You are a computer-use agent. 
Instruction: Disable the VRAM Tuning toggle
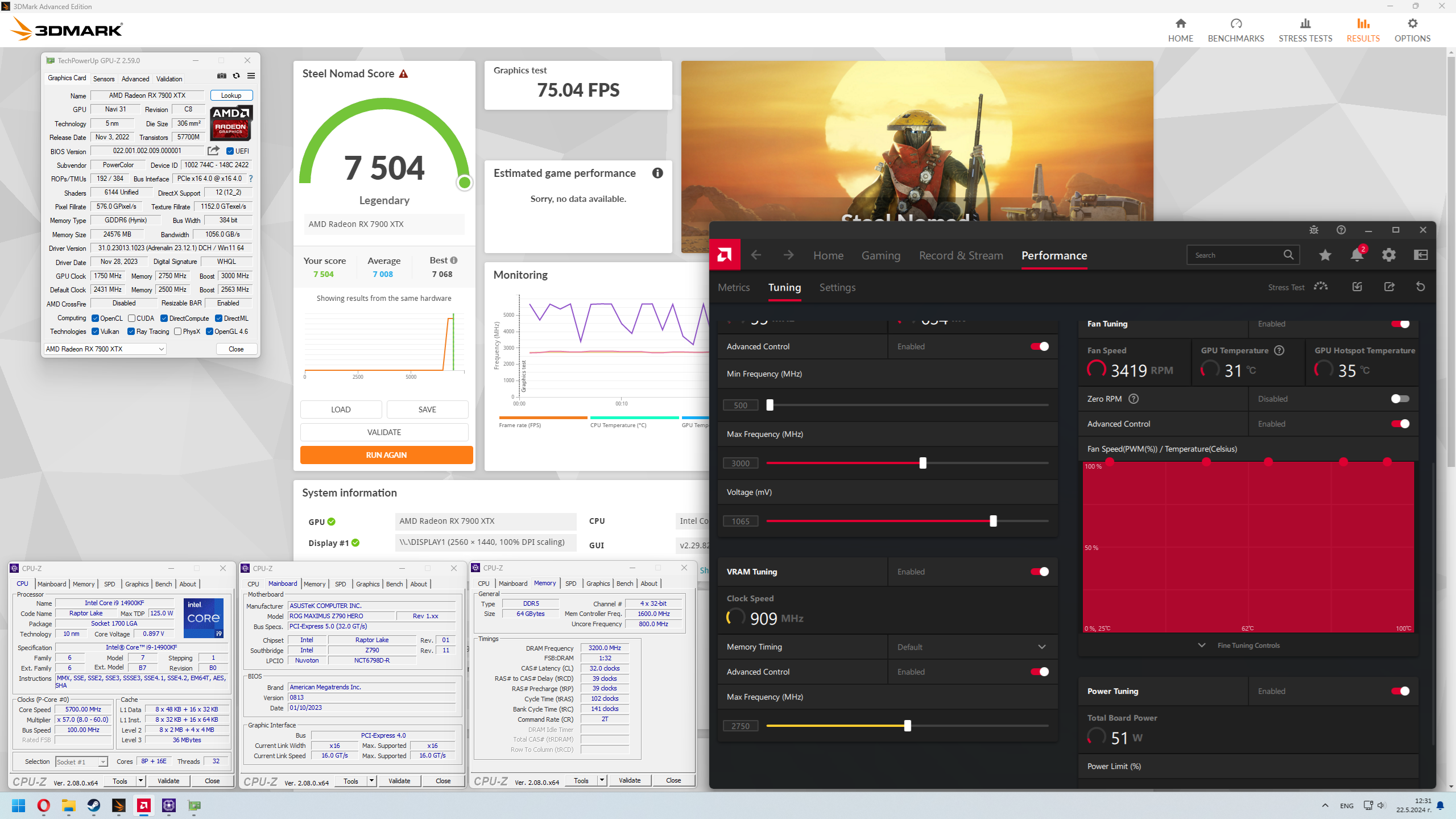tap(1040, 572)
